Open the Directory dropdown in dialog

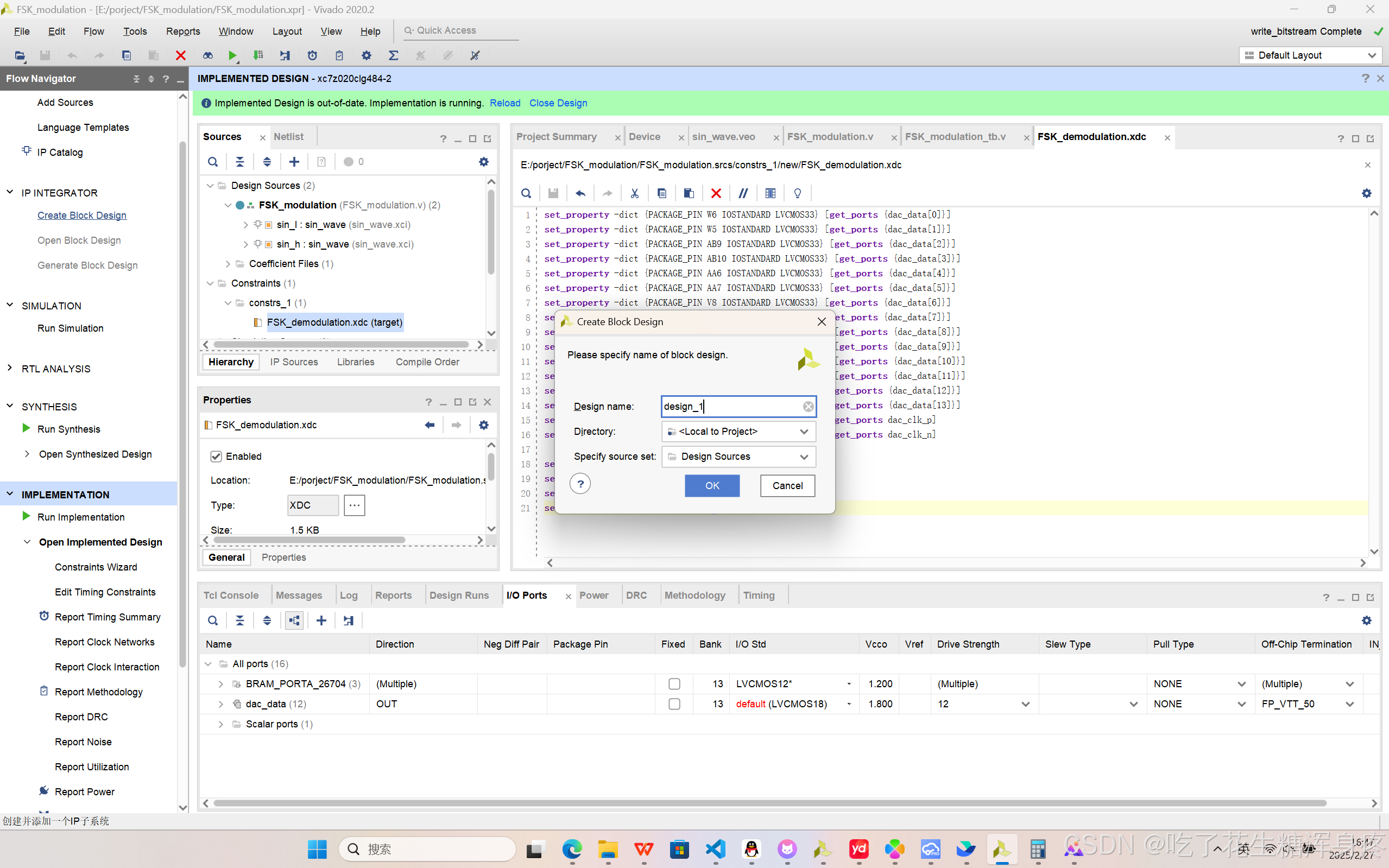pos(738,431)
